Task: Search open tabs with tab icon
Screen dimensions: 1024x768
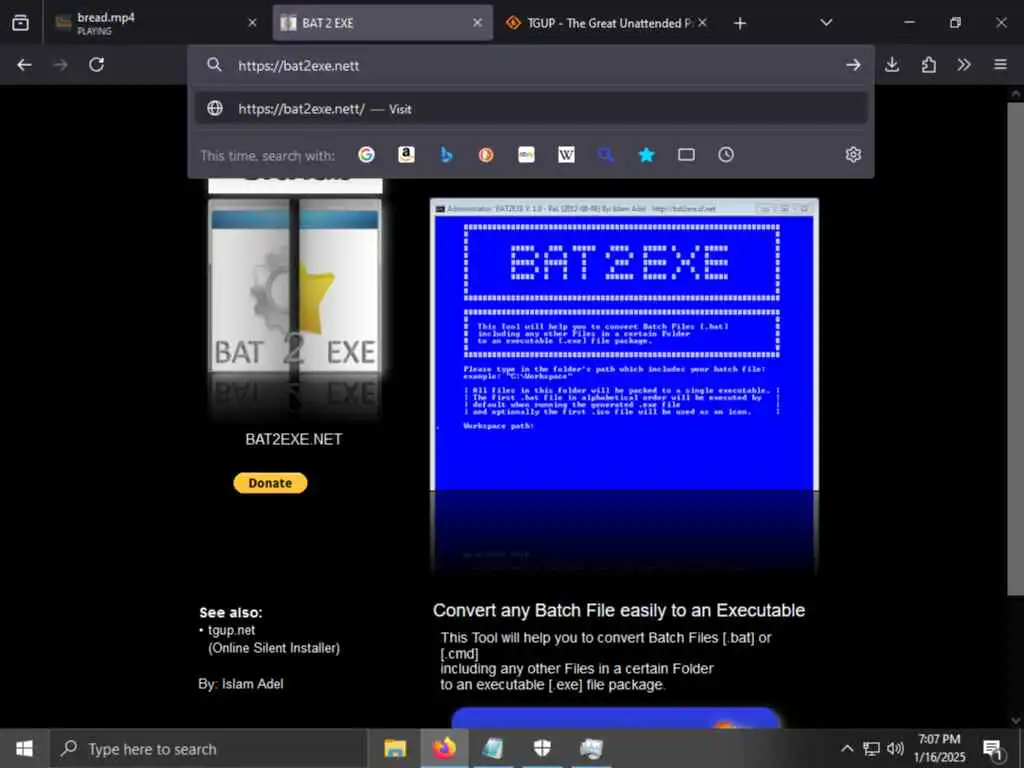Action: [686, 155]
